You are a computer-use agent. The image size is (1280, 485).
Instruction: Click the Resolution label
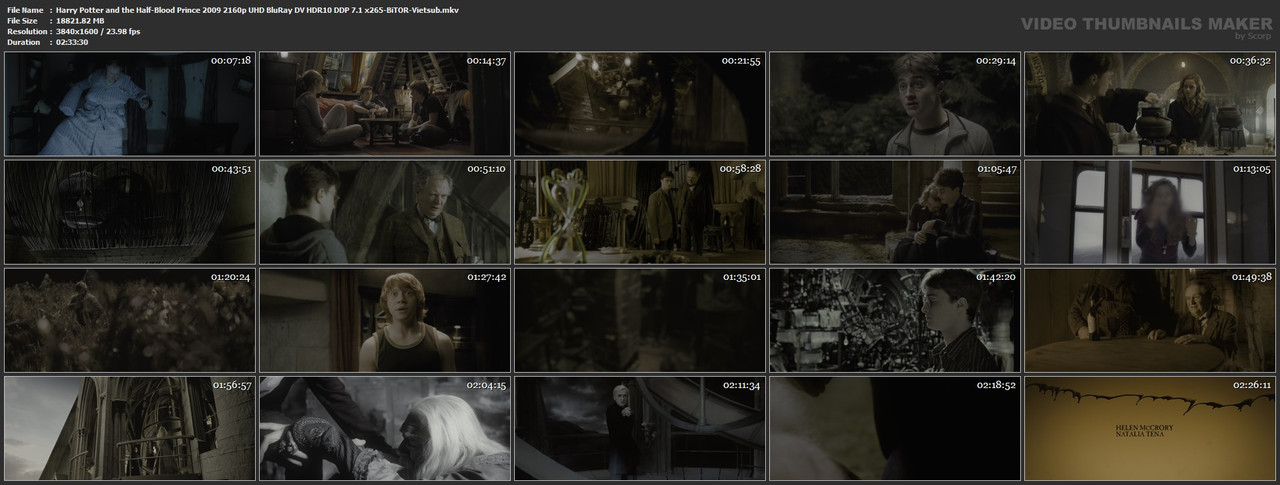pos(25,31)
